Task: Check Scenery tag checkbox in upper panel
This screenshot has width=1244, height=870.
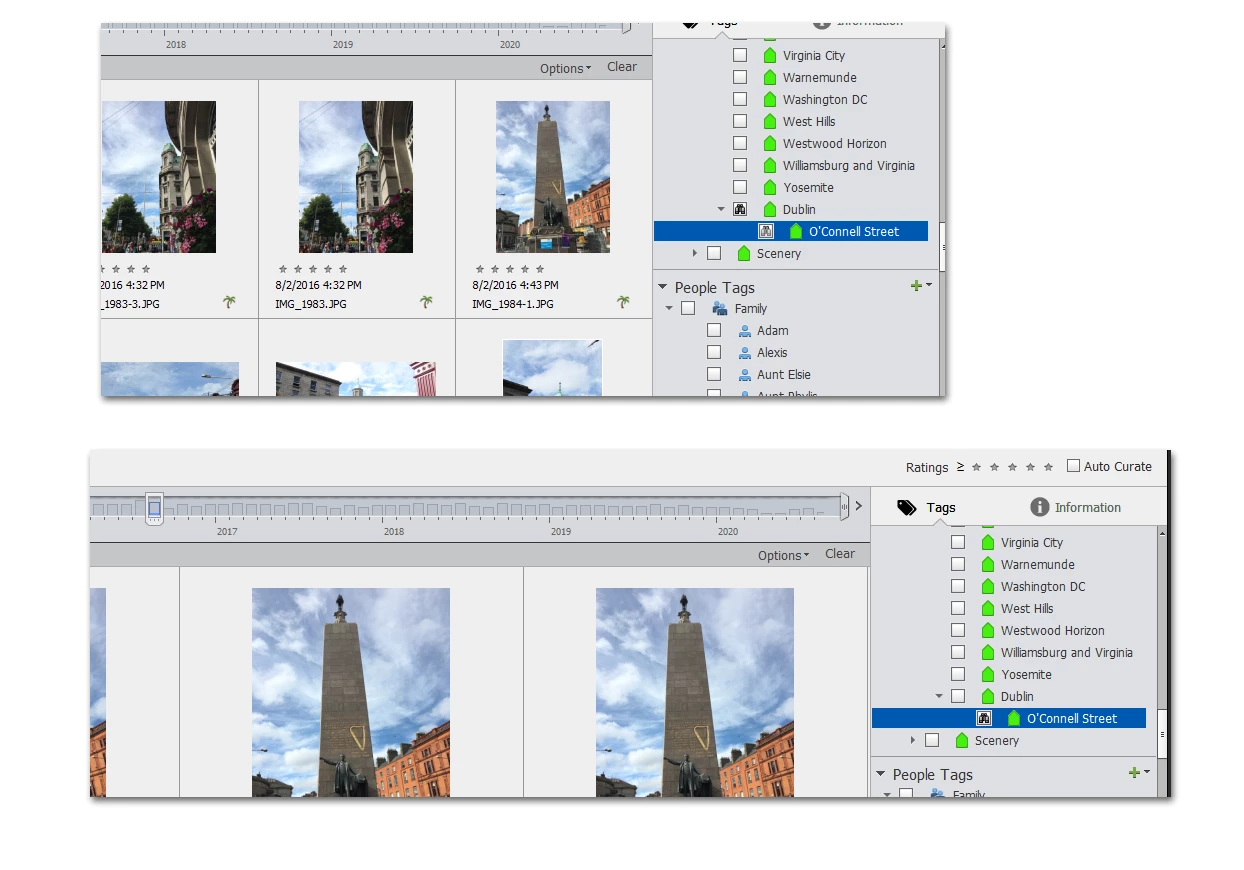Action: tap(714, 253)
